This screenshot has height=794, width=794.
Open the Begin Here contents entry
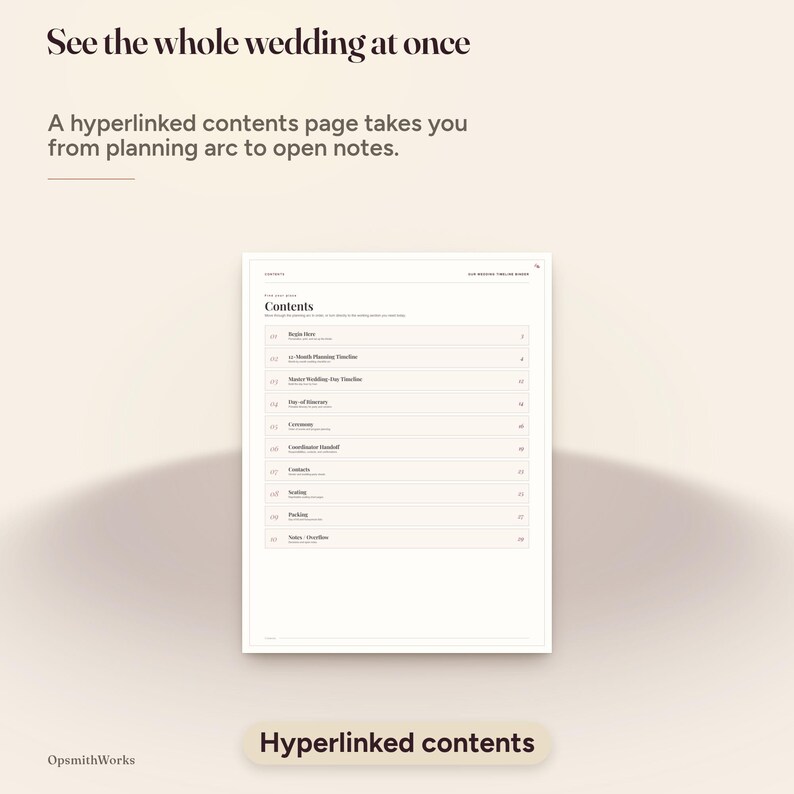396,336
